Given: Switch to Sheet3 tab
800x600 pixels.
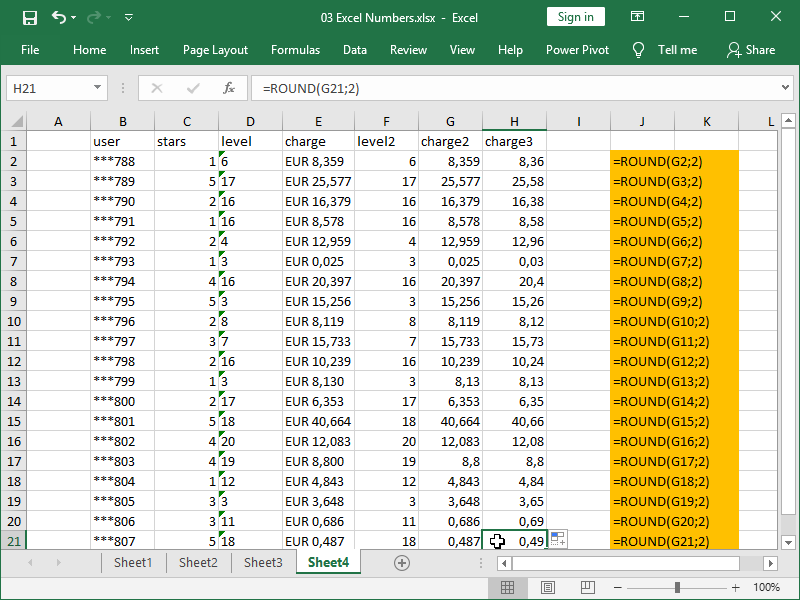Looking at the screenshot, I should pyautogui.click(x=263, y=562).
